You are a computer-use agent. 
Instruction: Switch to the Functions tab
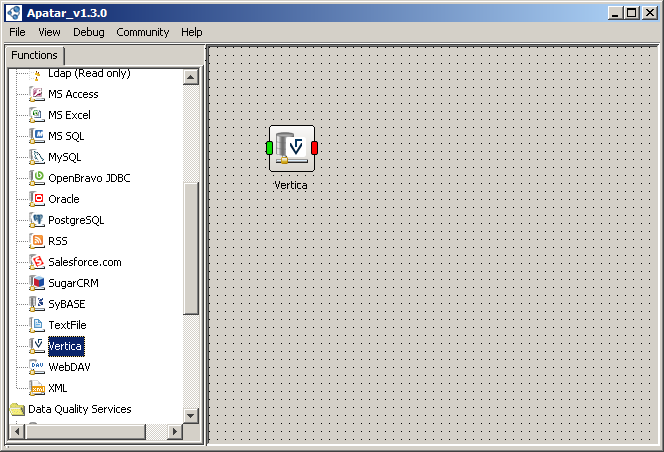click(x=34, y=55)
